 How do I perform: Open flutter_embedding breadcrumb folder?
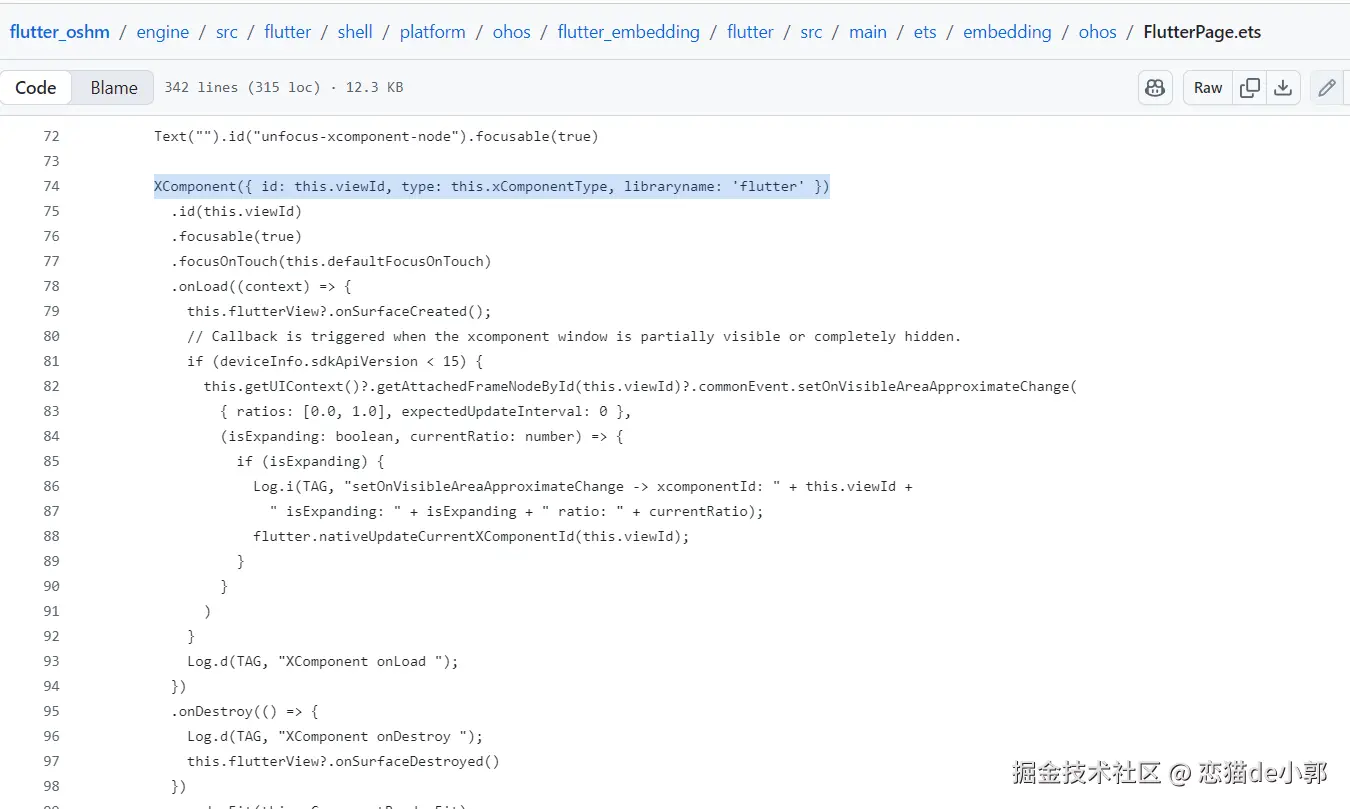pyautogui.click(x=628, y=32)
